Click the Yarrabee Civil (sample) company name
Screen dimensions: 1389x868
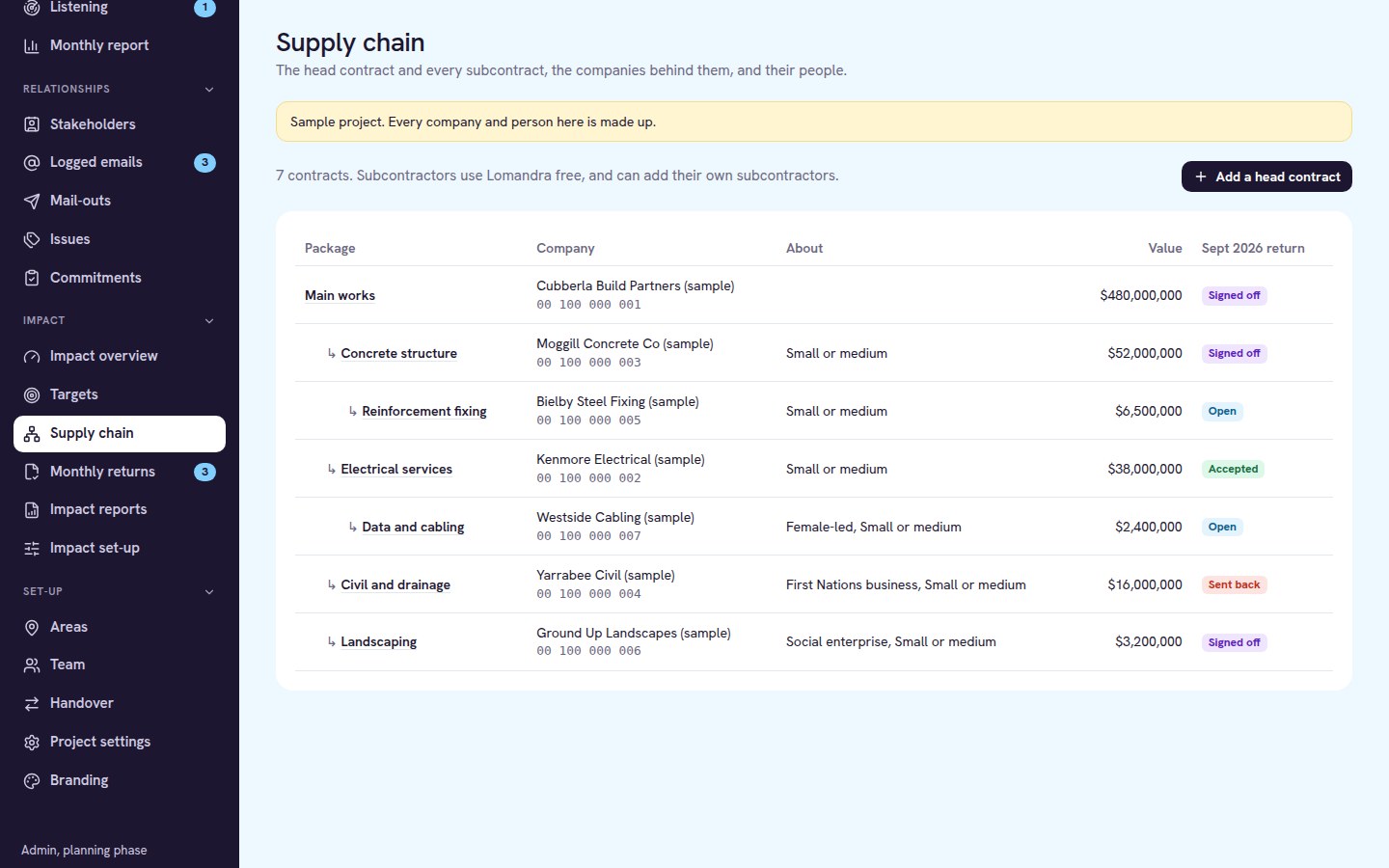(606, 575)
